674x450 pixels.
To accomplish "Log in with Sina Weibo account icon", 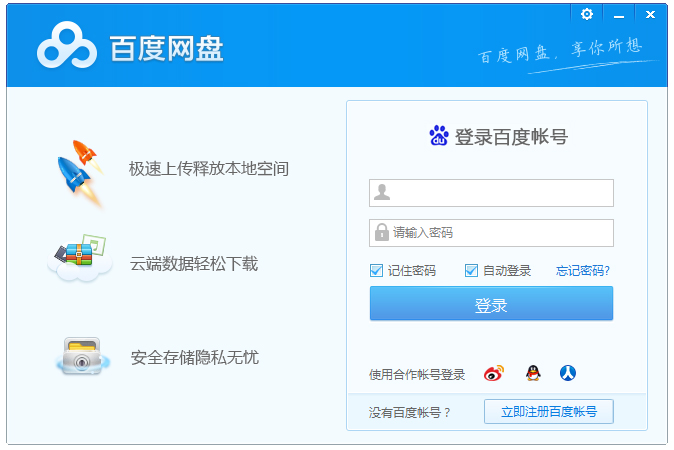I will click(x=493, y=373).
